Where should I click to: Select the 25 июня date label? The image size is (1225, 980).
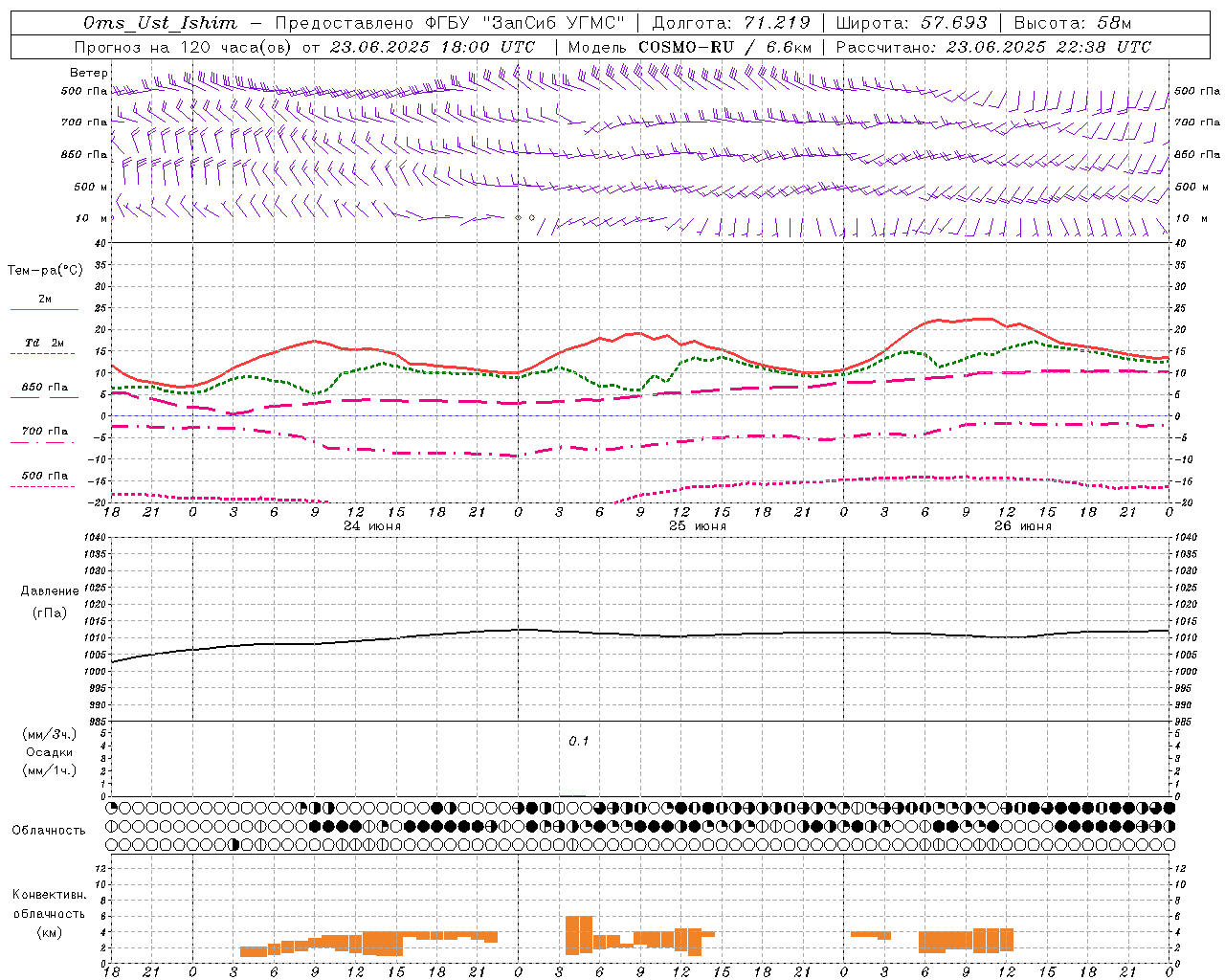697,526
